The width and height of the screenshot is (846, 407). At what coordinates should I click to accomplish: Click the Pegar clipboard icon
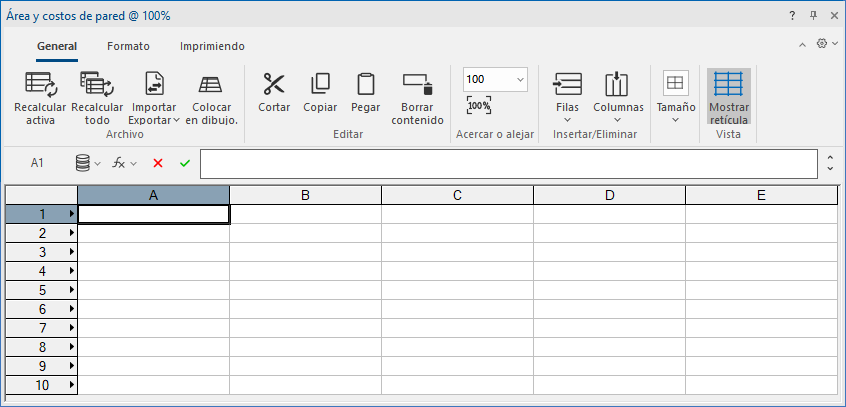(x=366, y=84)
